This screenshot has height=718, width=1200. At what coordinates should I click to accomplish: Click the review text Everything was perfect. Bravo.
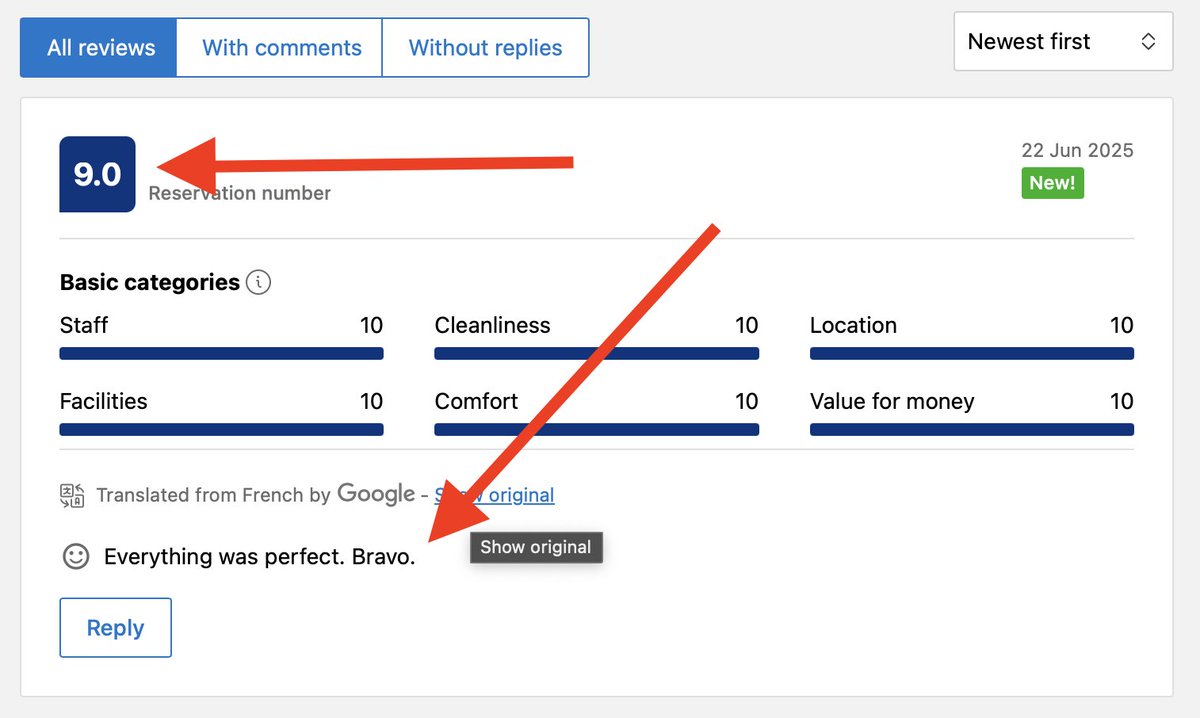pos(259,557)
